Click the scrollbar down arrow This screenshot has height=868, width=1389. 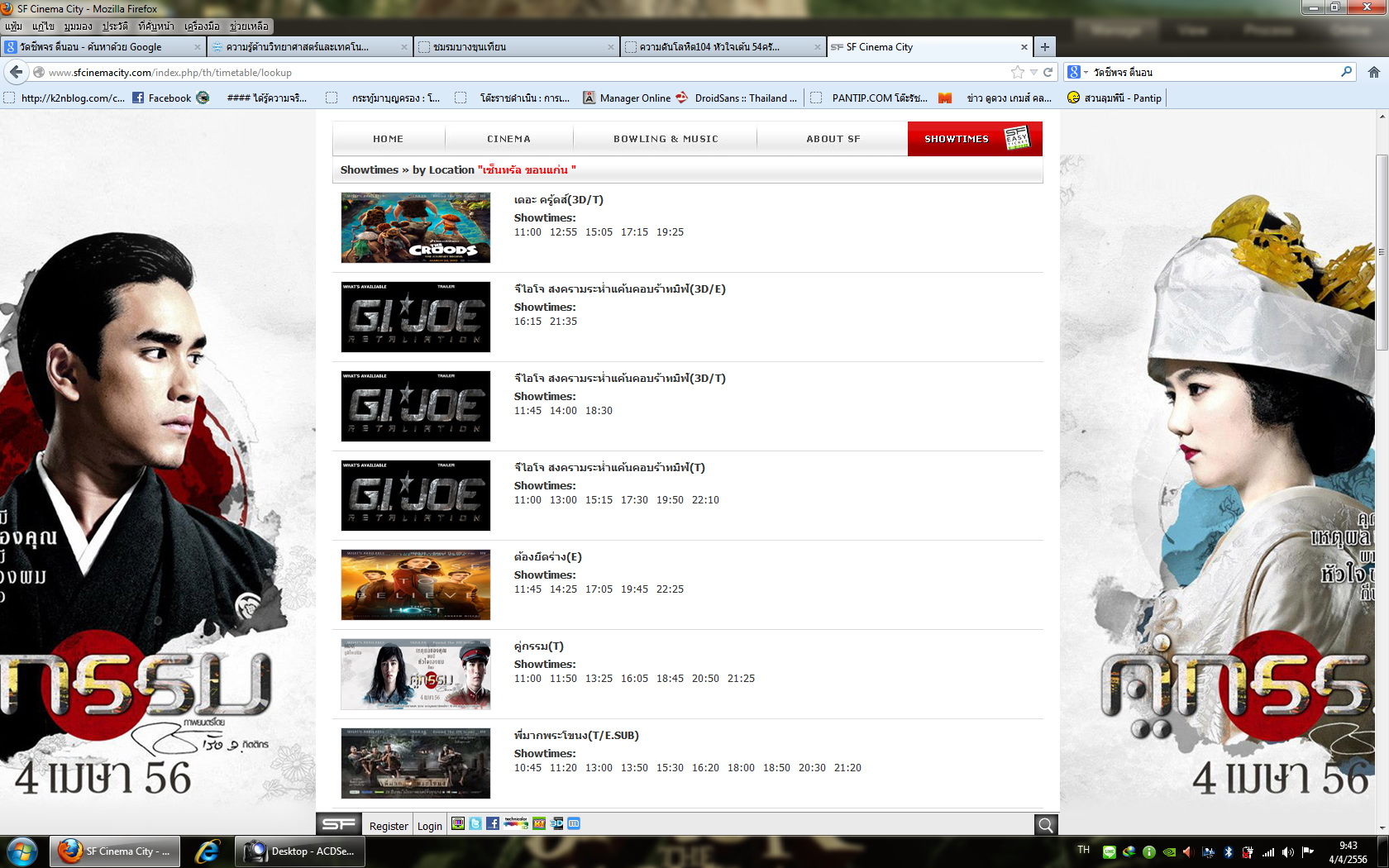pos(1382,827)
